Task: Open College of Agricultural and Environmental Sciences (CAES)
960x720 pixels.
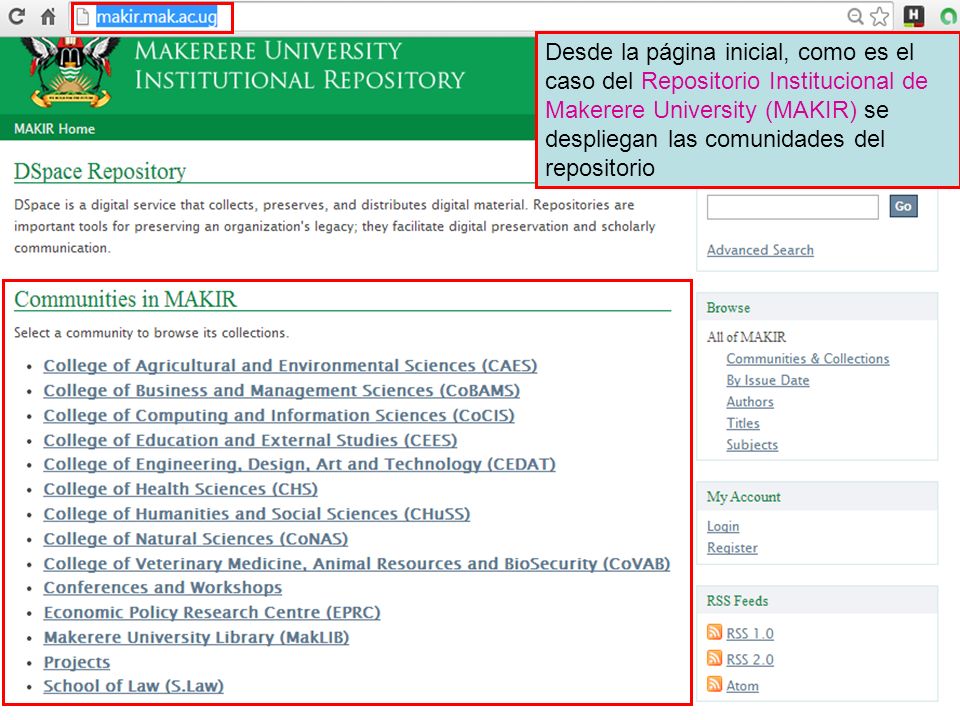Action: pos(290,366)
